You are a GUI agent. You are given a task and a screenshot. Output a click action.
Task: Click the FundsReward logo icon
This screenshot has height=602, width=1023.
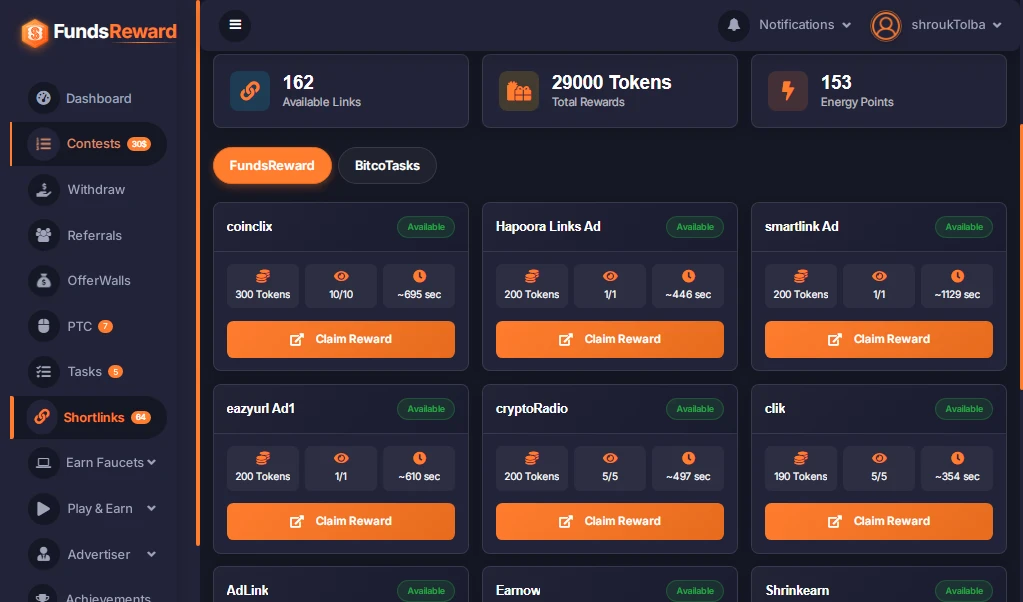click(35, 33)
